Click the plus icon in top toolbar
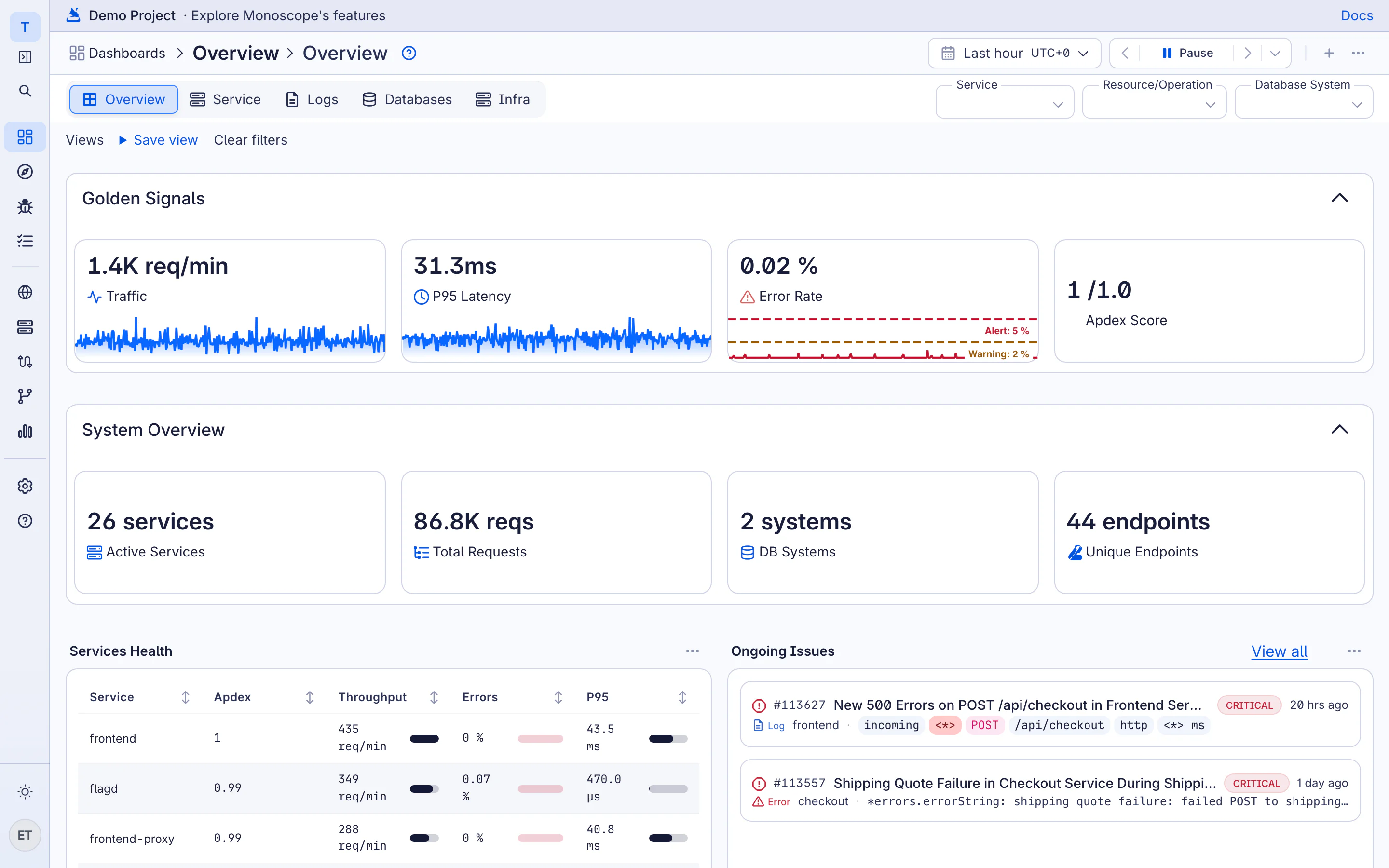The width and height of the screenshot is (1389, 868). click(x=1329, y=54)
